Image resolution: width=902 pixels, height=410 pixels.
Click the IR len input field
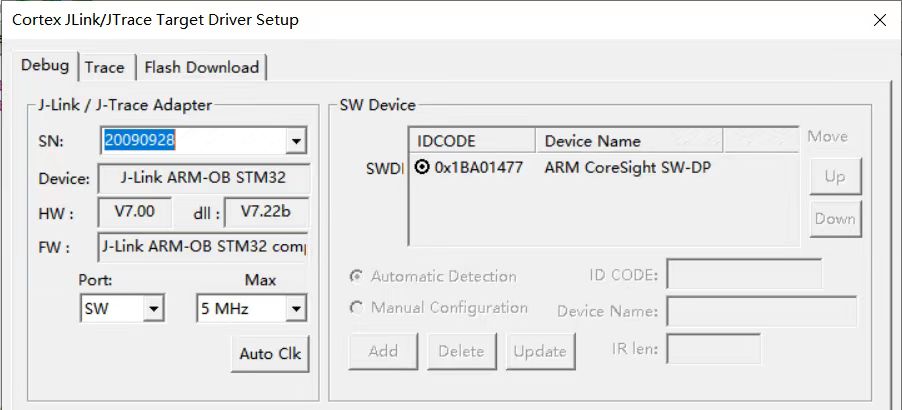pyautogui.click(x=713, y=349)
